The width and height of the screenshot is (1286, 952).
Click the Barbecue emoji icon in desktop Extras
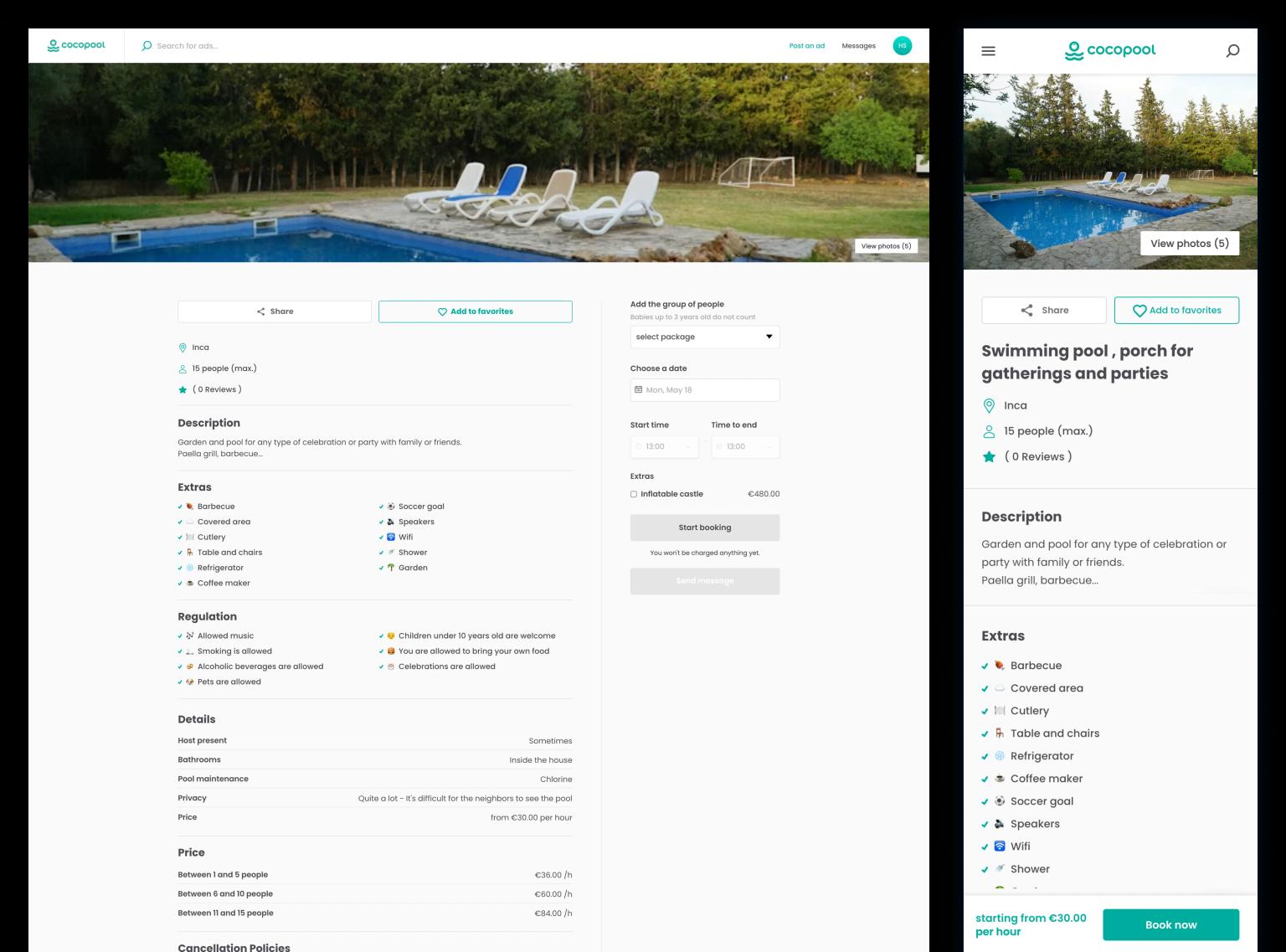point(190,507)
